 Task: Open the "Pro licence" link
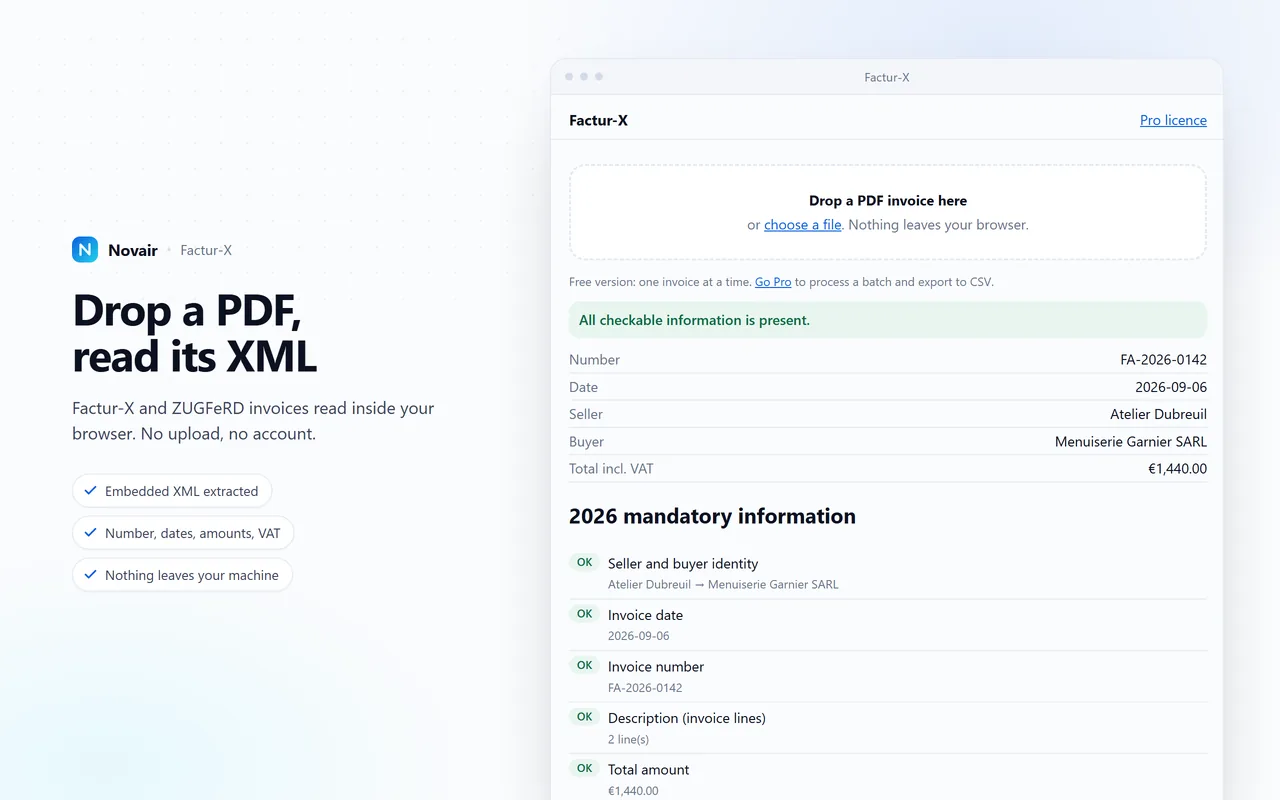1173,120
